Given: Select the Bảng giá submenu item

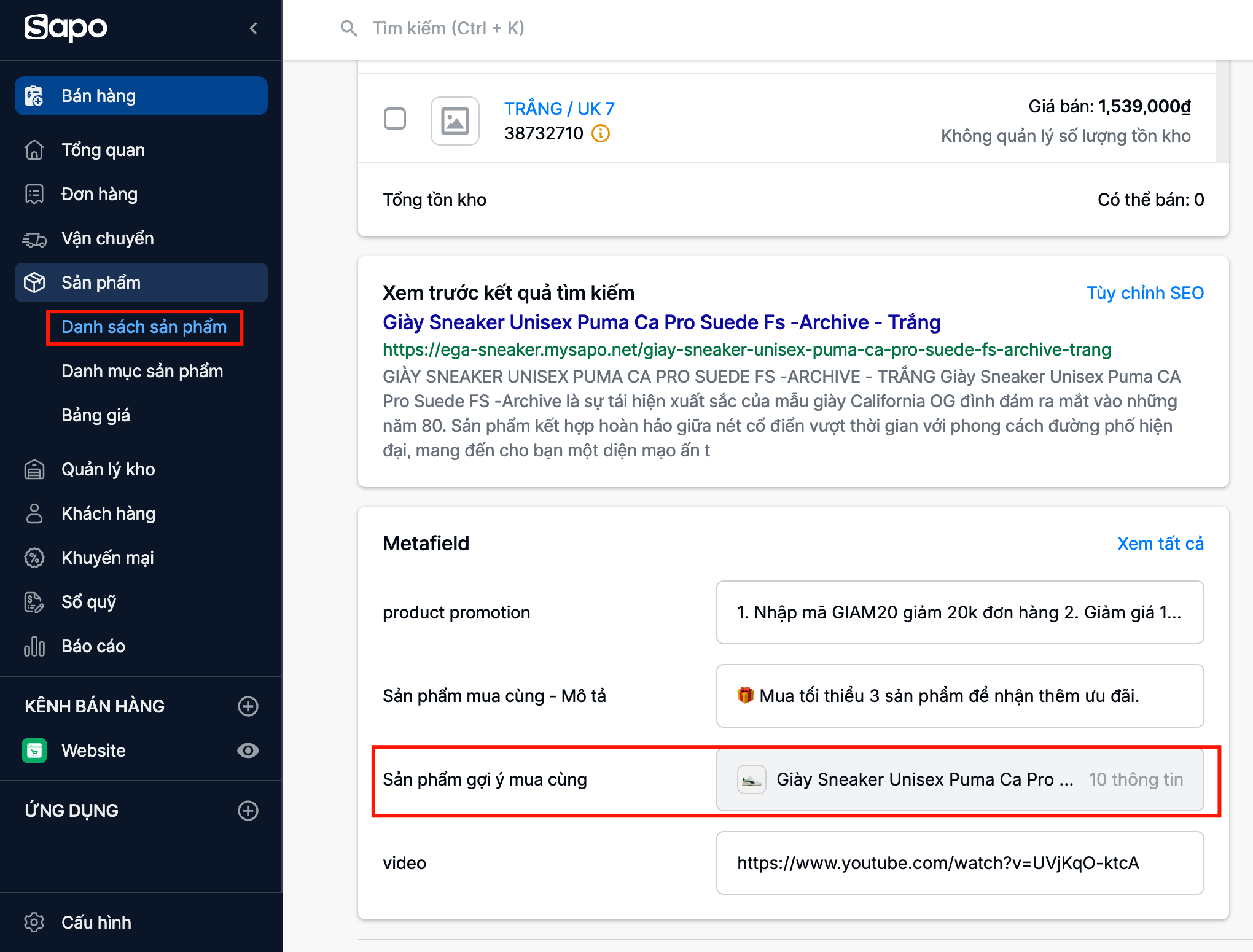Looking at the screenshot, I should click(96, 415).
